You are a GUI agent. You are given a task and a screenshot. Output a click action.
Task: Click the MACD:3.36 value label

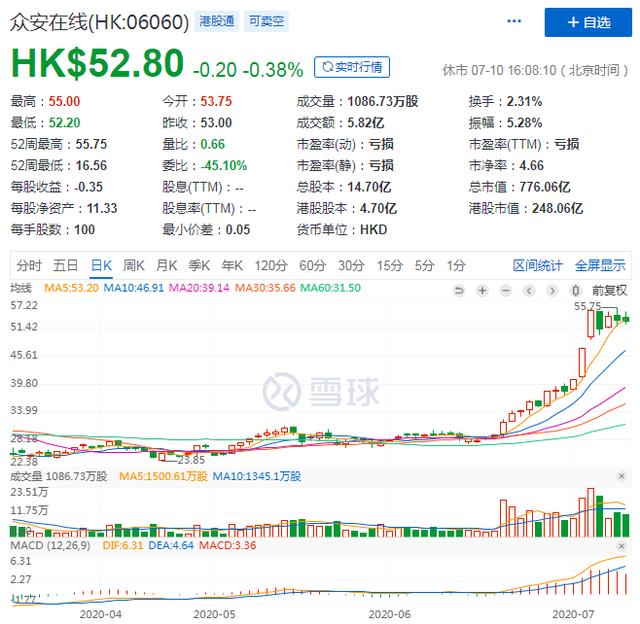click(227, 546)
